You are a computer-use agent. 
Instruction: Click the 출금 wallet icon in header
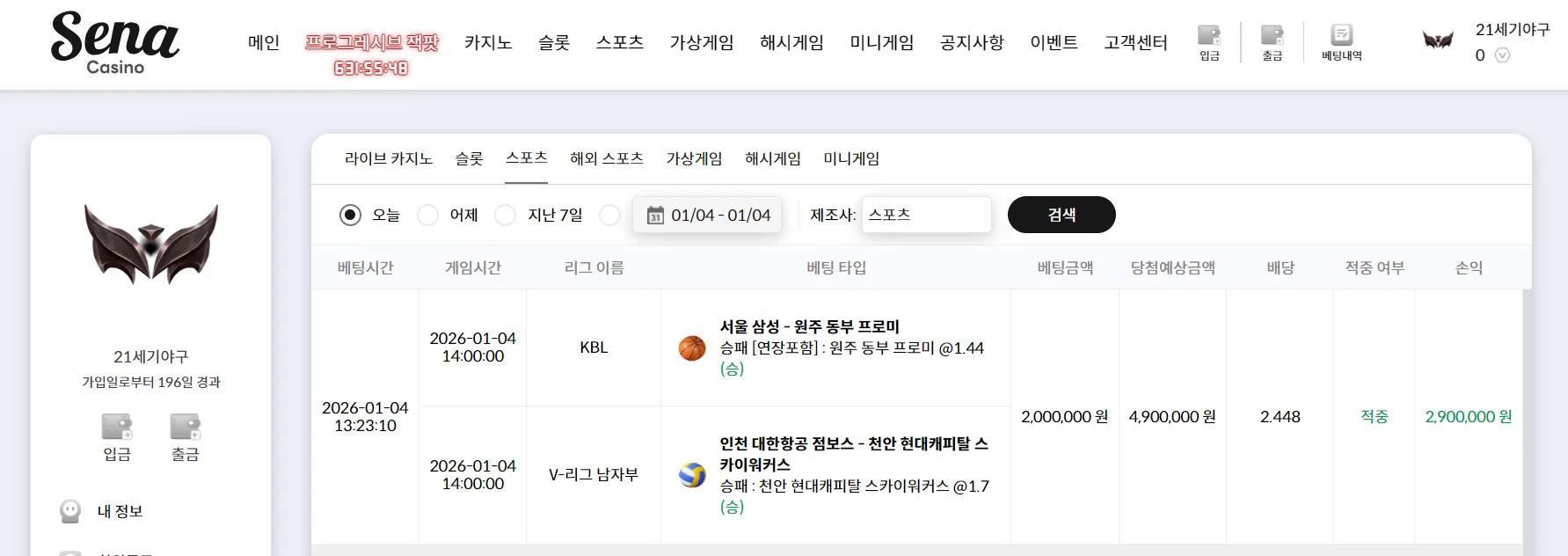coord(1272,35)
